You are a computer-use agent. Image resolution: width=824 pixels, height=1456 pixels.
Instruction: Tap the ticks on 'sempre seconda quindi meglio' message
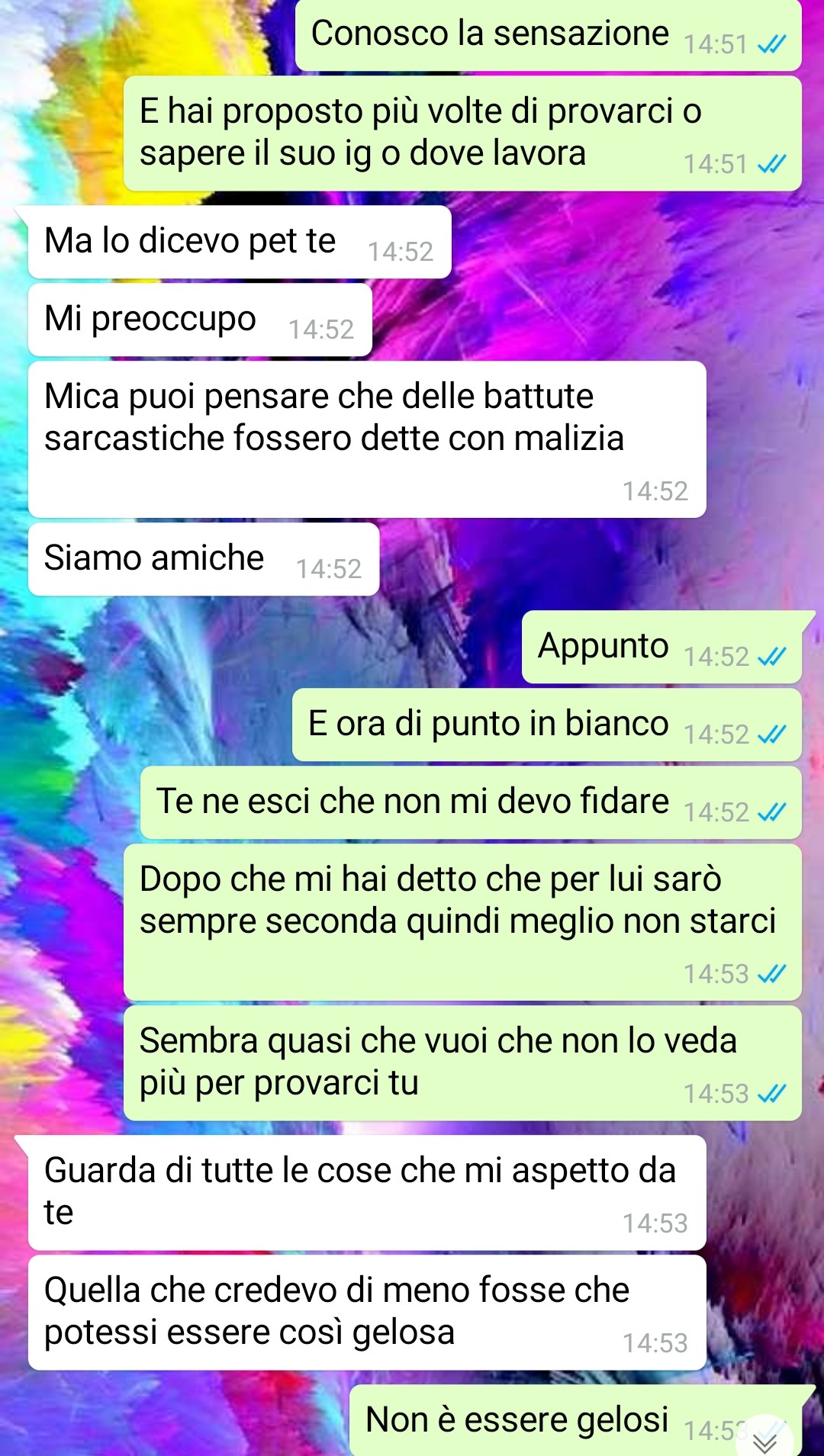pos(771,974)
